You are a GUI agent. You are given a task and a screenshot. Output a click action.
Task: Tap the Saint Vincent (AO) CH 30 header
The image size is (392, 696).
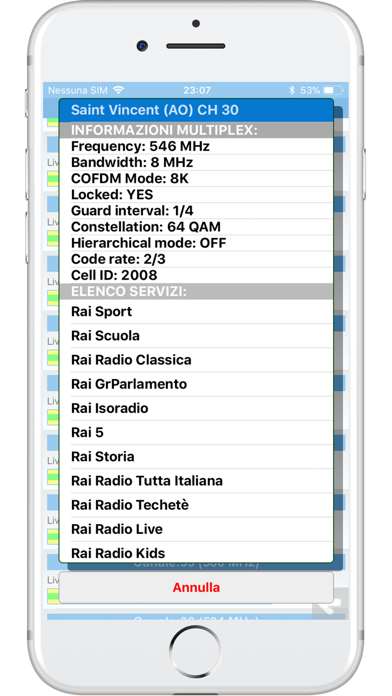click(x=196, y=110)
